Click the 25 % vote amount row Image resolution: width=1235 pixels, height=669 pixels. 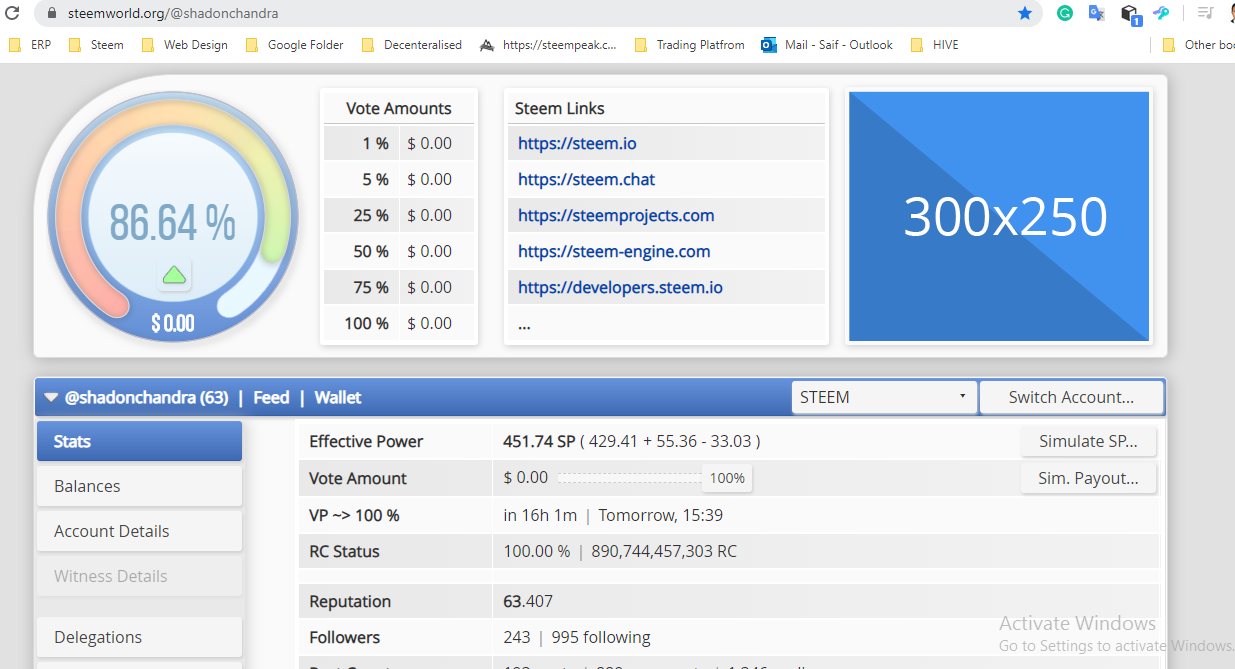399,215
